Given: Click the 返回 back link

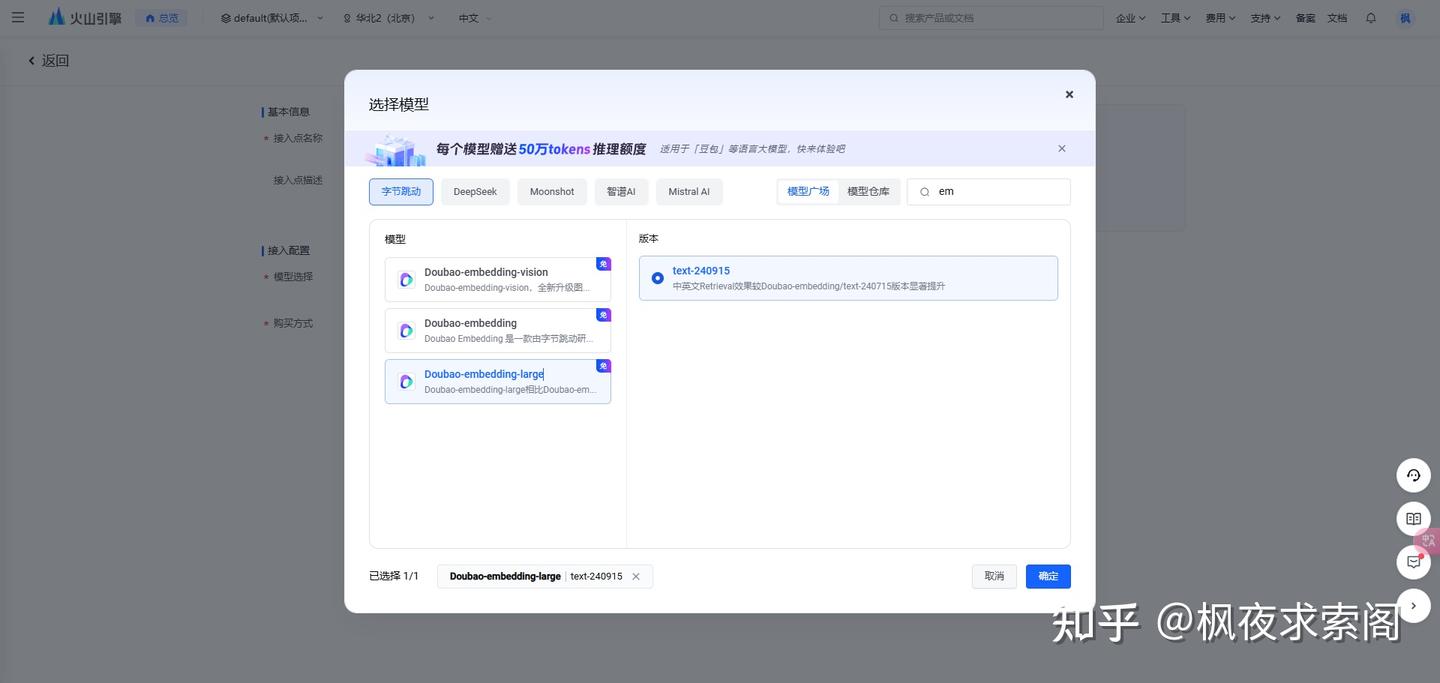Looking at the screenshot, I should tap(48, 60).
